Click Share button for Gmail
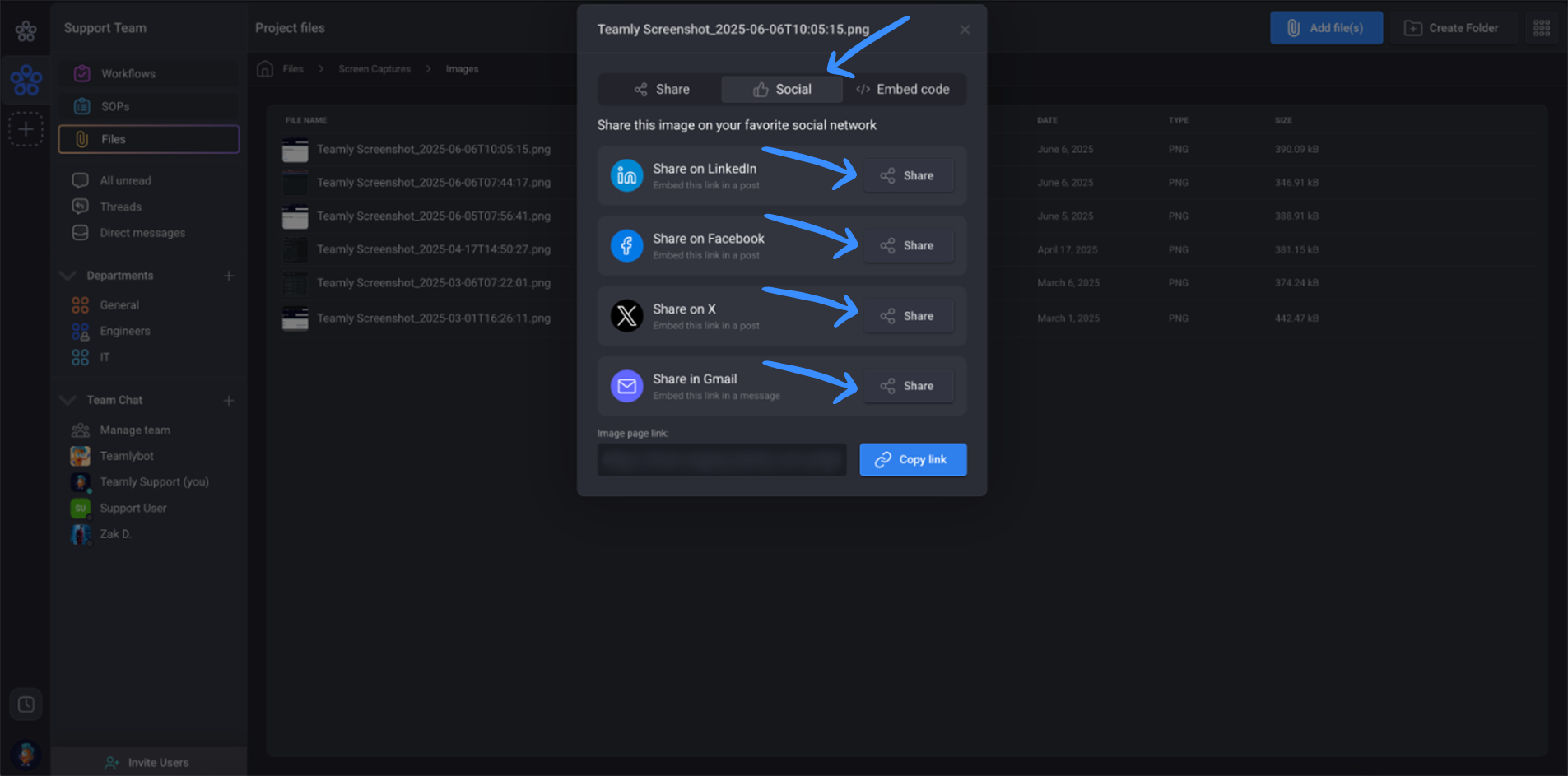Viewport: 1568px width, 776px height. pyautogui.click(x=909, y=386)
